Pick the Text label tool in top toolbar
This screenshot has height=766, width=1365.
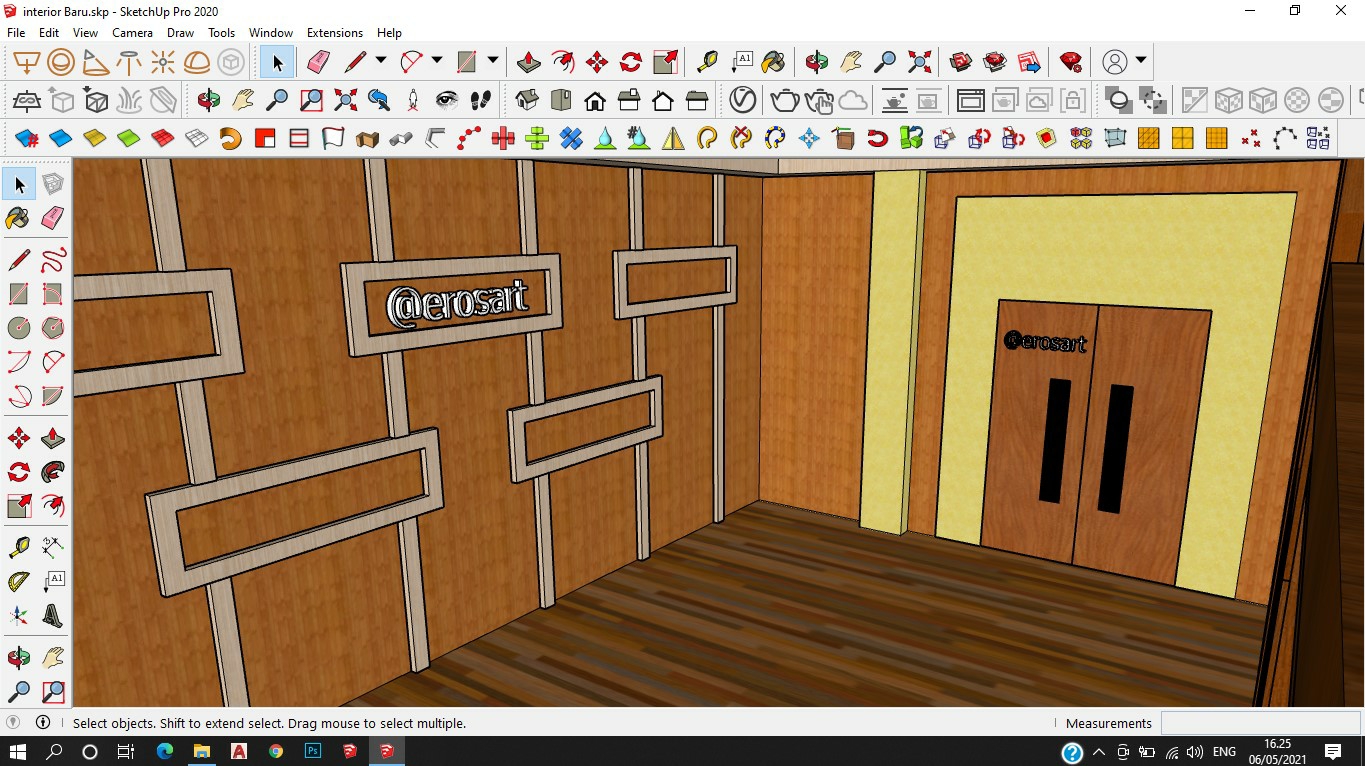click(x=741, y=62)
